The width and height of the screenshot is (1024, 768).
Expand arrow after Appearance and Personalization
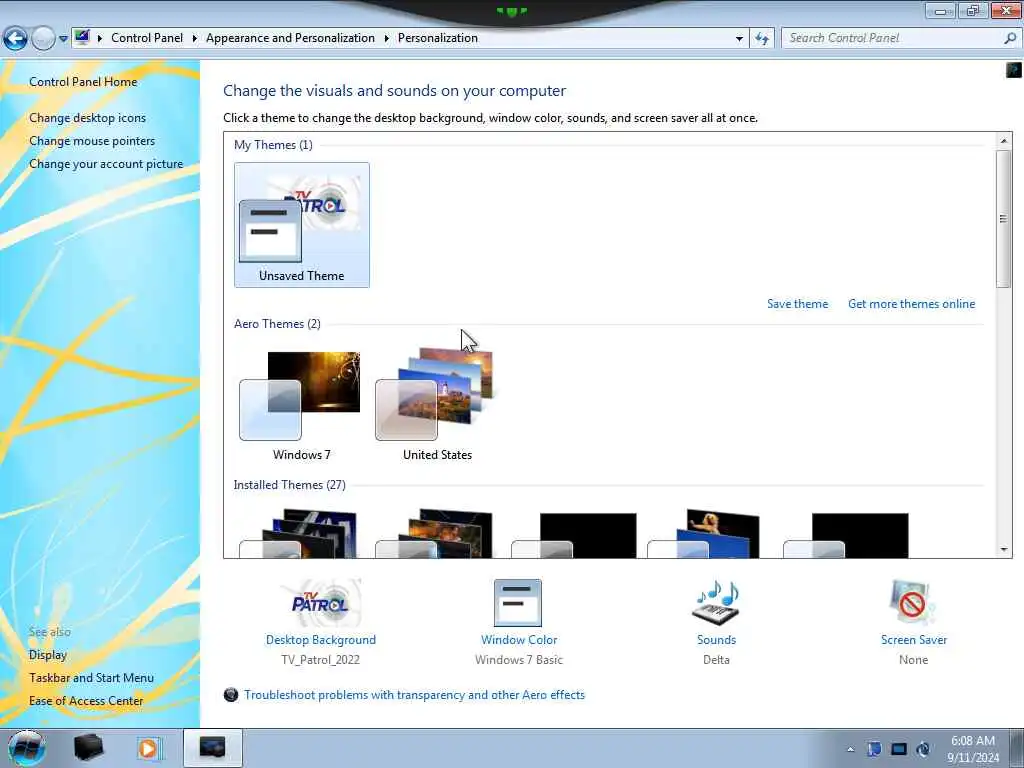click(387, 38)
